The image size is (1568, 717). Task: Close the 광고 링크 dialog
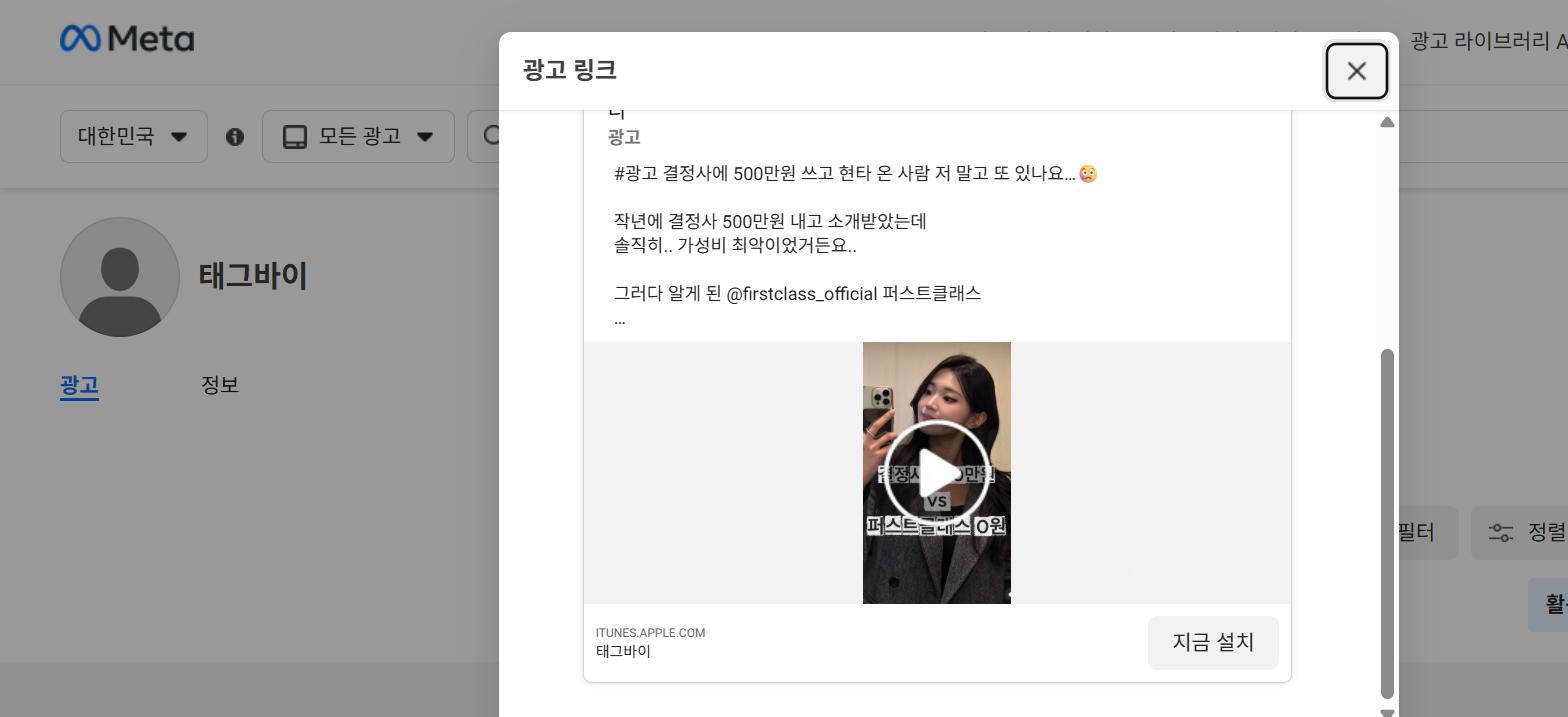[1356, 71]
